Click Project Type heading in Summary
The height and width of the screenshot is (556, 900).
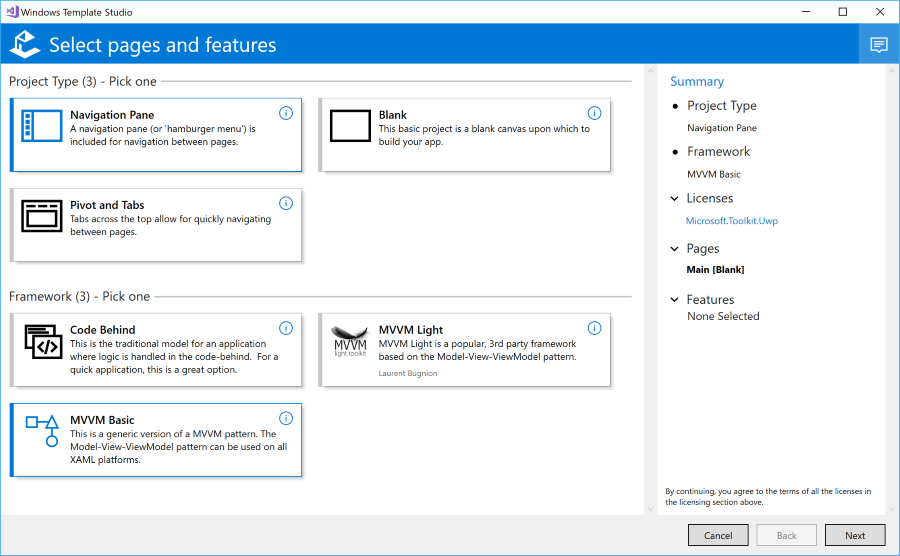[721, 106]
